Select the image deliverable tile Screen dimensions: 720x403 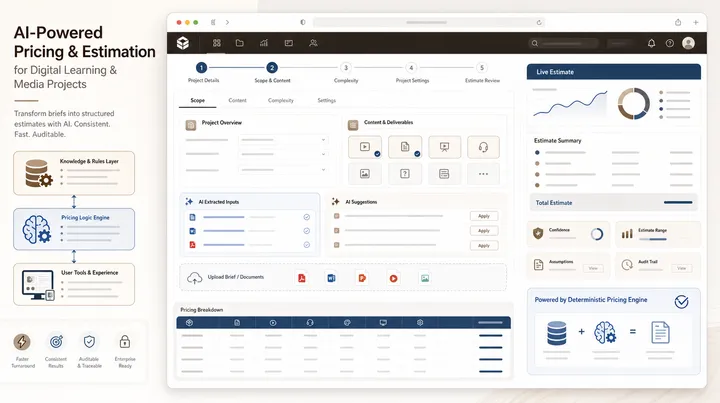point(365,174)
